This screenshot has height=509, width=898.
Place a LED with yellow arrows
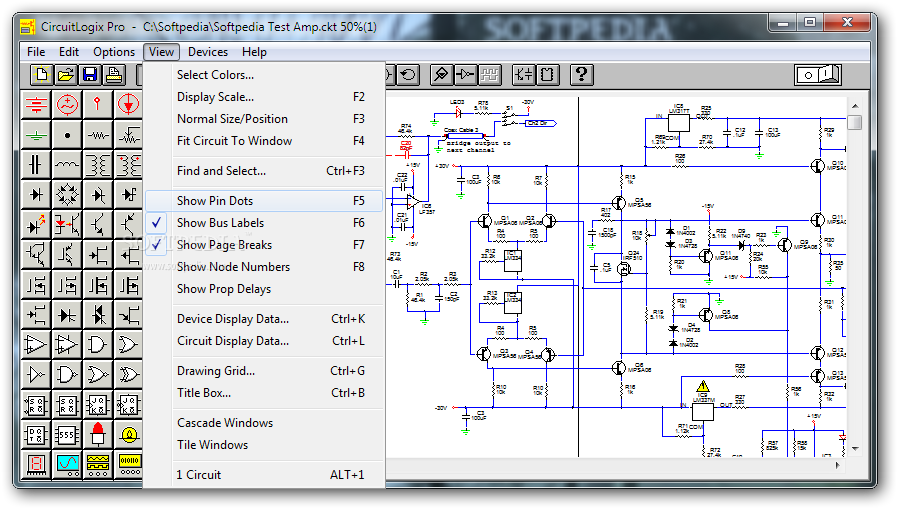(36, 224)
